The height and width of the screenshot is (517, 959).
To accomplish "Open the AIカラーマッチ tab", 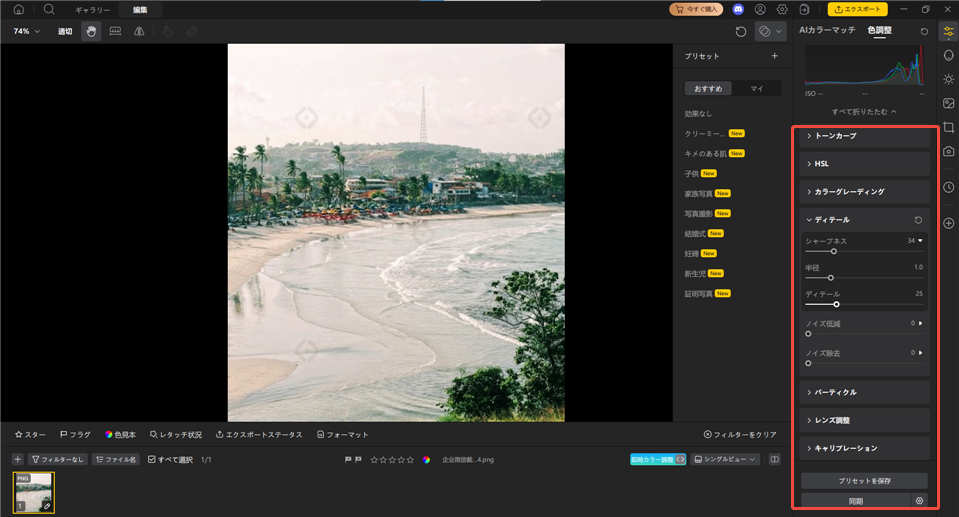I will click(827, 30).
